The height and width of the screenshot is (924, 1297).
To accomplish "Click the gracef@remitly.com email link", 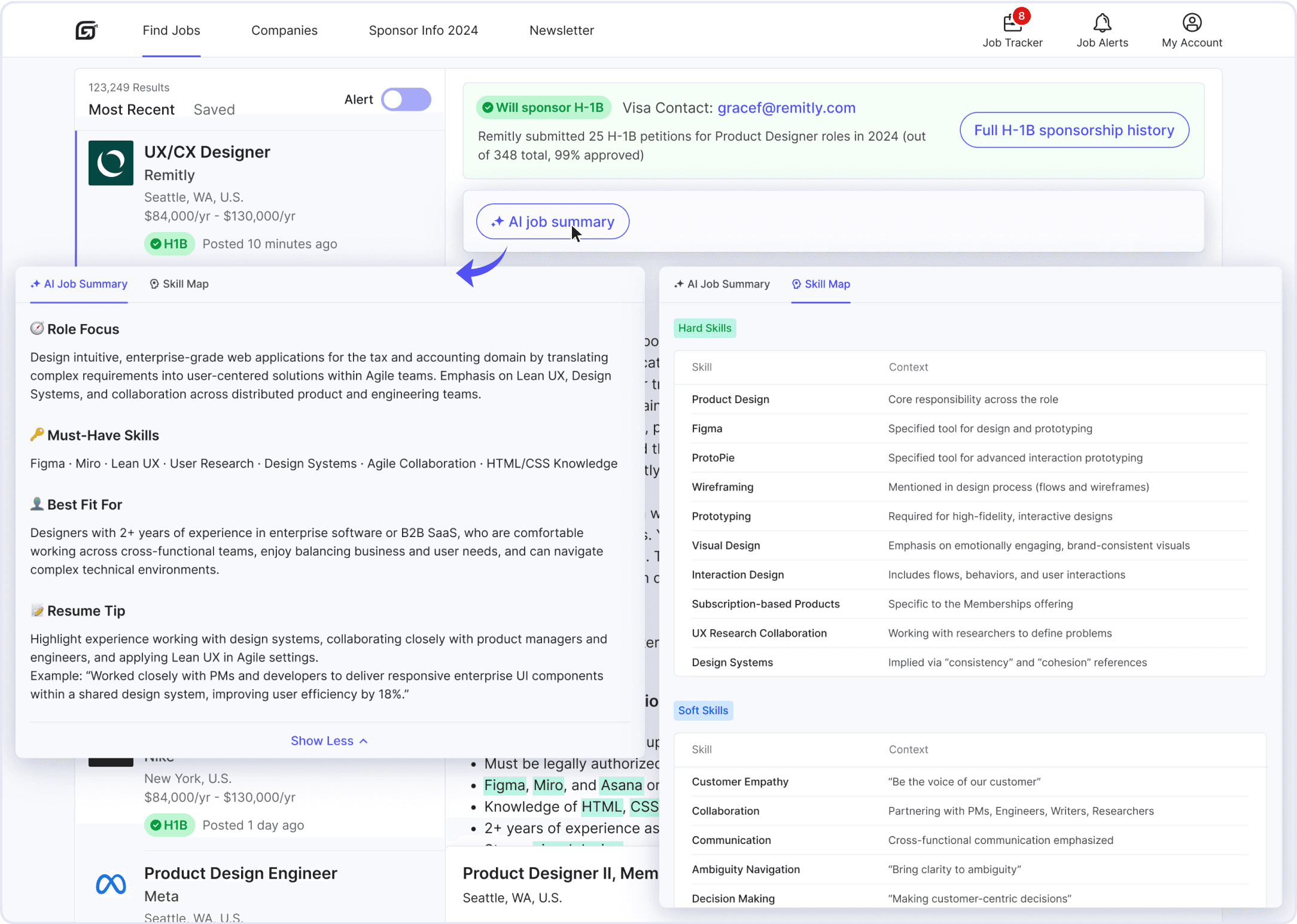I will click(x=786, y=108).
